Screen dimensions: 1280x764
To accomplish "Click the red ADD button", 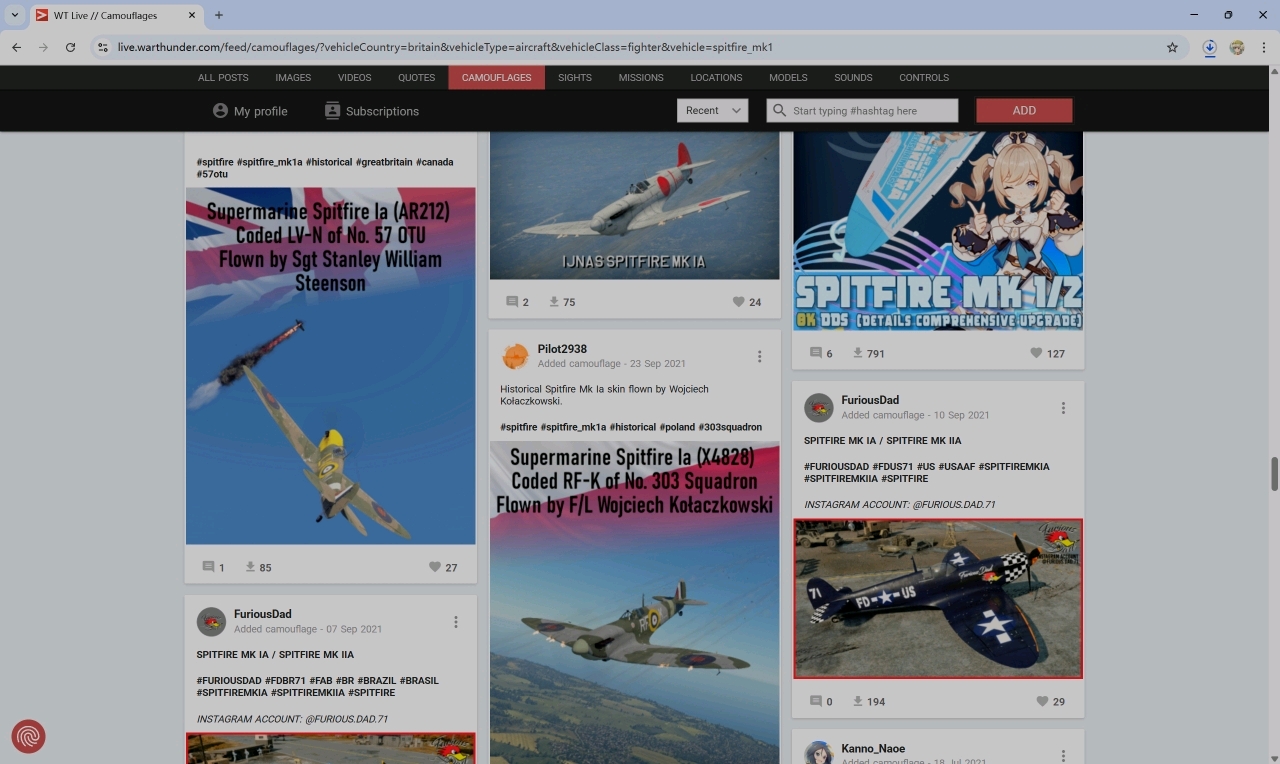I will [x=1024, y=111].
